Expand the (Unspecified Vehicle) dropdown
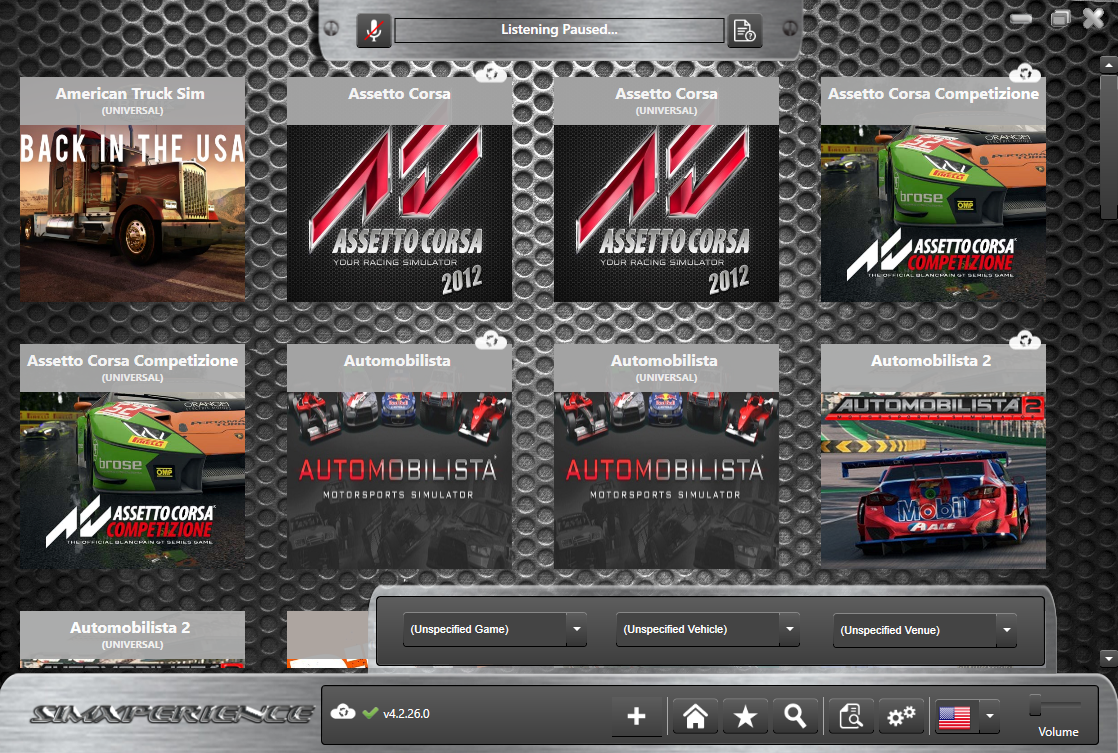Viewport: 1118px width, 753px height. pos(789,629)
